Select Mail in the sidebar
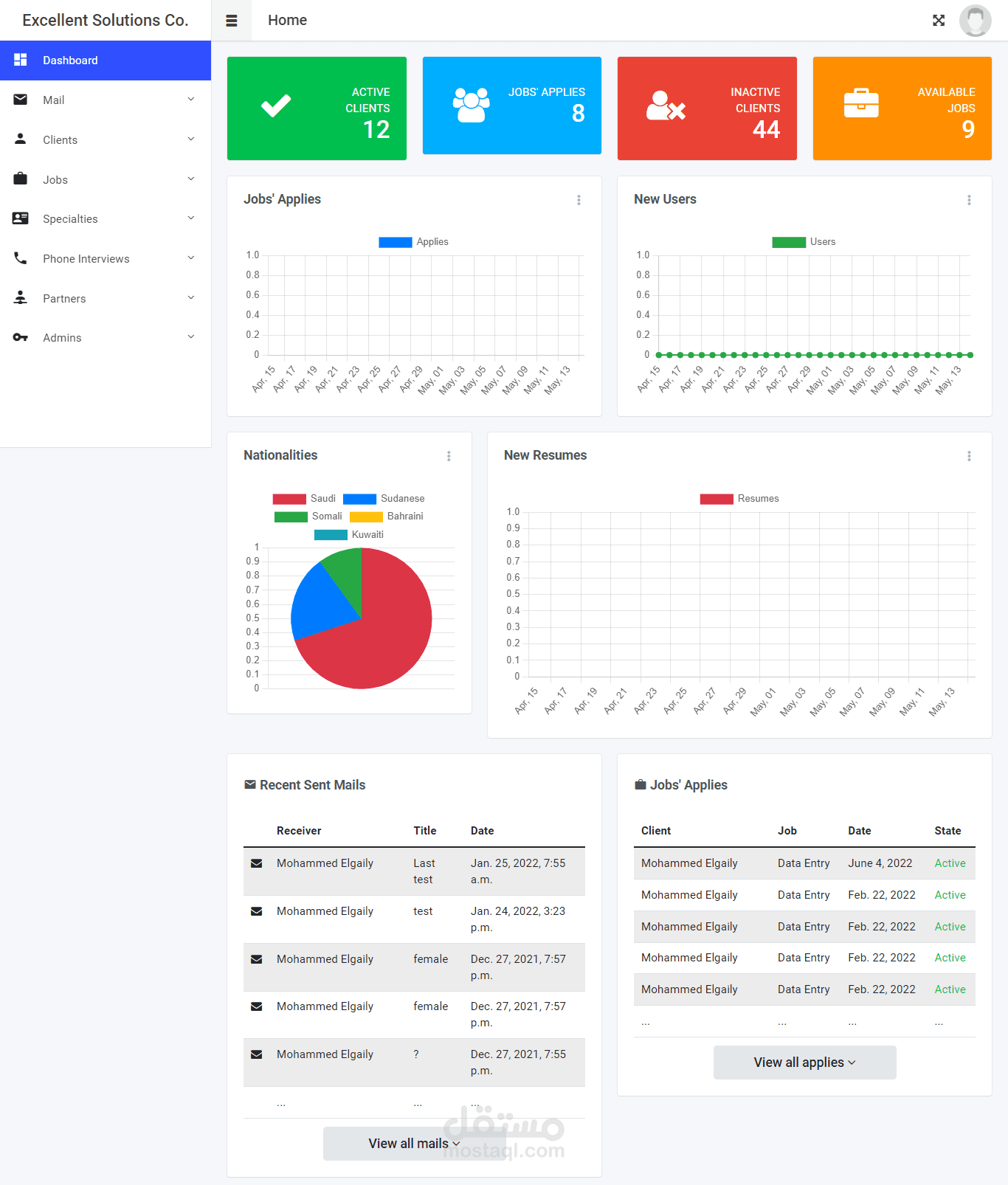1008x1185 pixels. pyautogui.click(x=106, y=100)
